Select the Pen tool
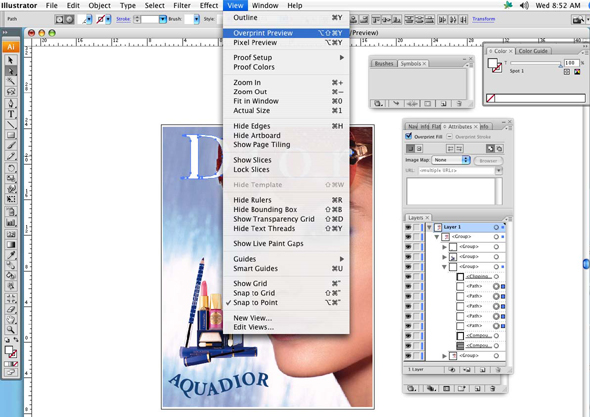Screen dimensions: 590x417 click(11, 103)
